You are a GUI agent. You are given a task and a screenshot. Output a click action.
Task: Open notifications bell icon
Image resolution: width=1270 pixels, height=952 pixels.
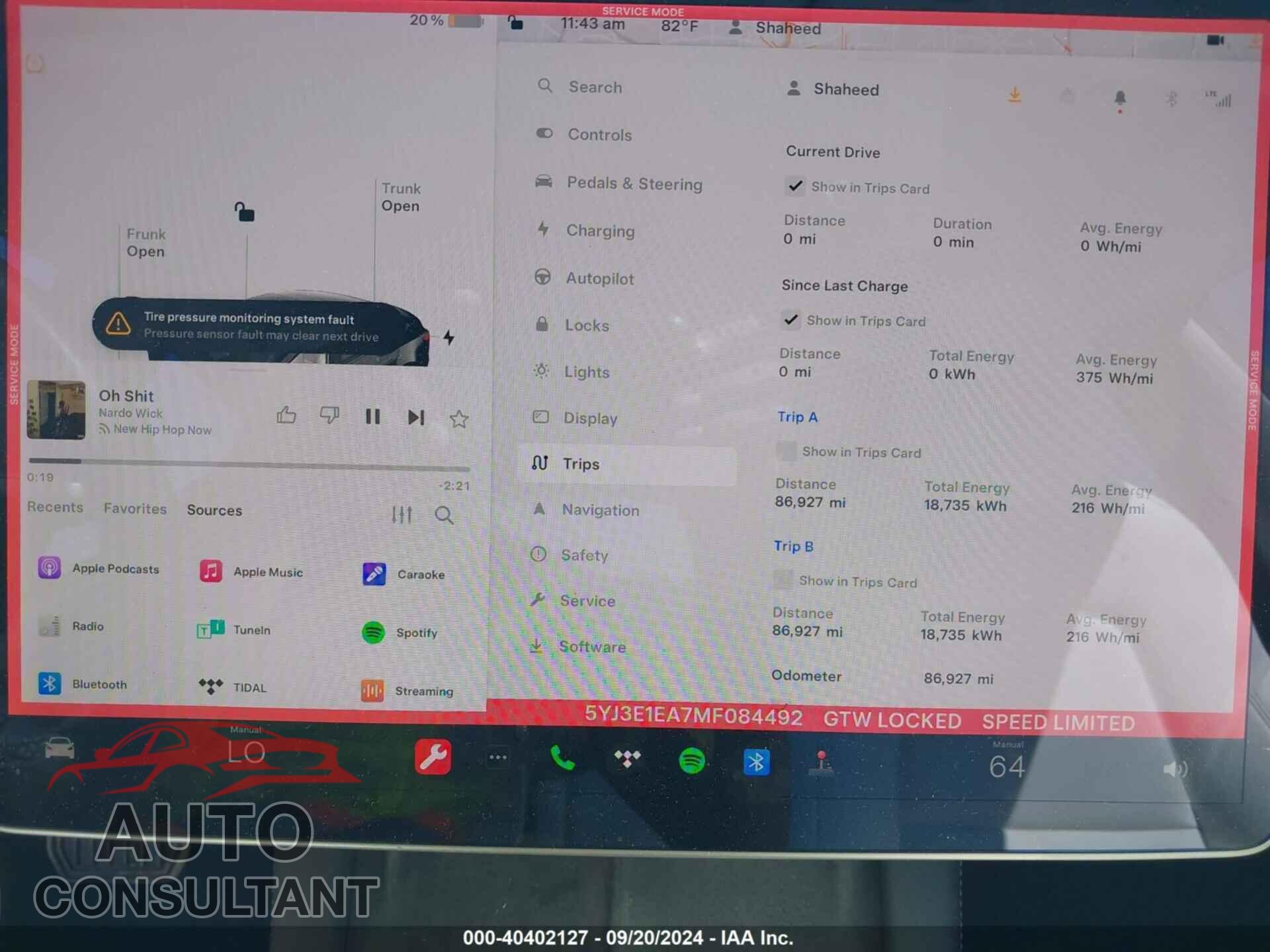click(1120, 99)
